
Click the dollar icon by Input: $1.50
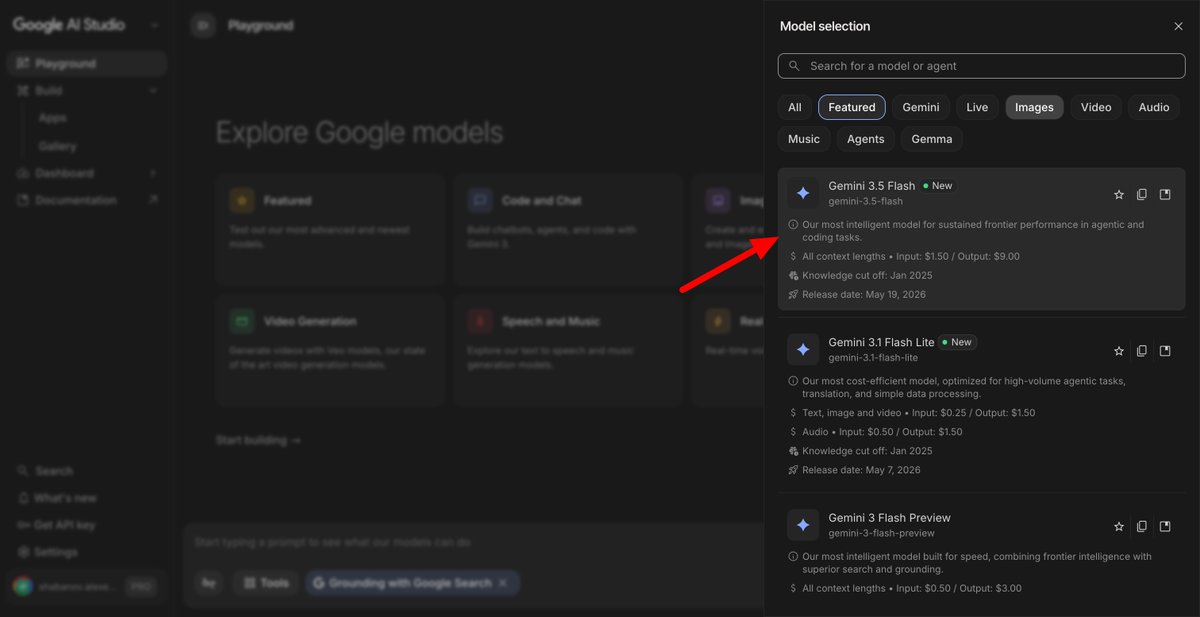[793, 257]
